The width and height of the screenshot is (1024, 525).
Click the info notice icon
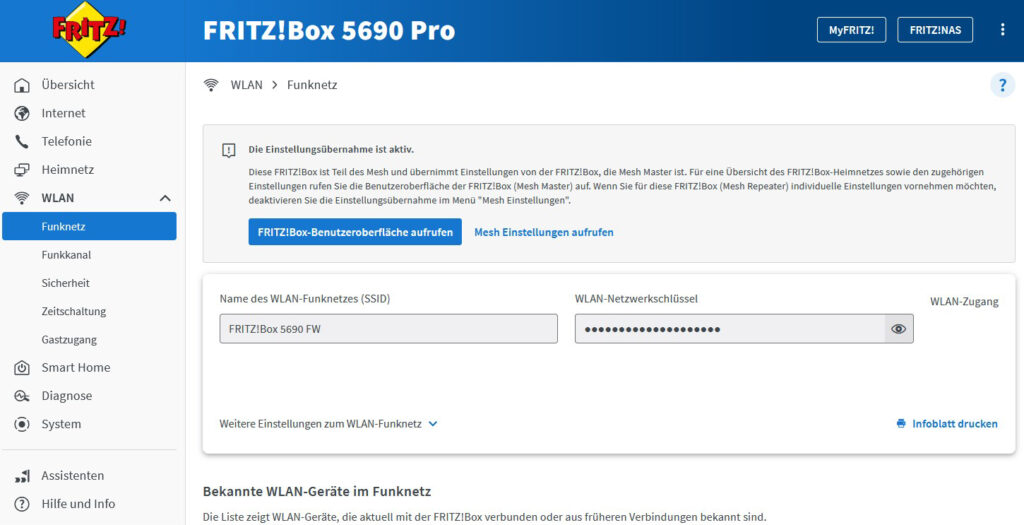click(x=229, y=150)
